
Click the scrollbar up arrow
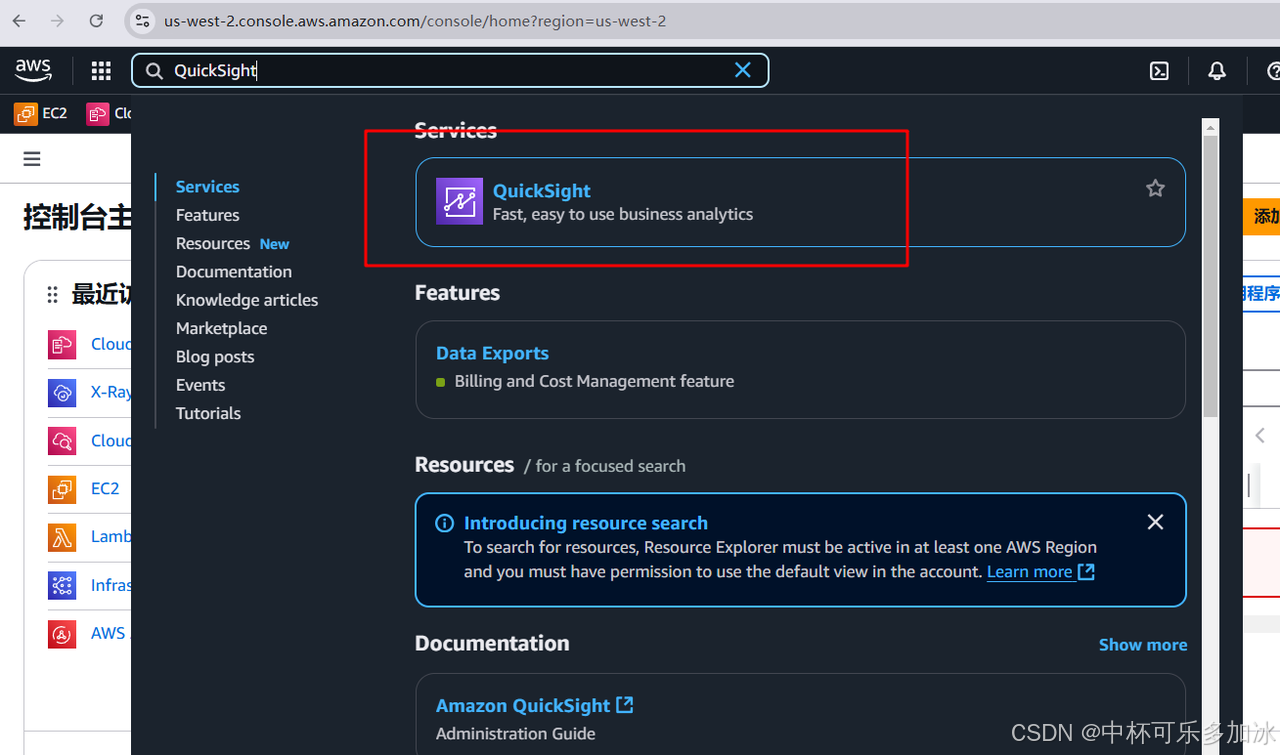click(1210, 127)
